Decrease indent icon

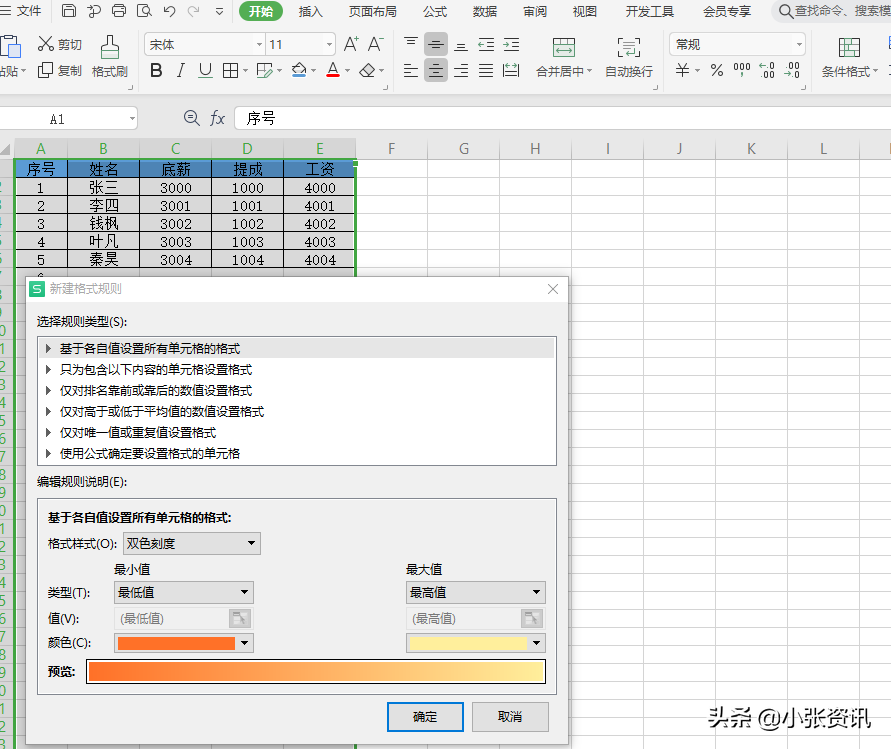[x=486, y=44]
